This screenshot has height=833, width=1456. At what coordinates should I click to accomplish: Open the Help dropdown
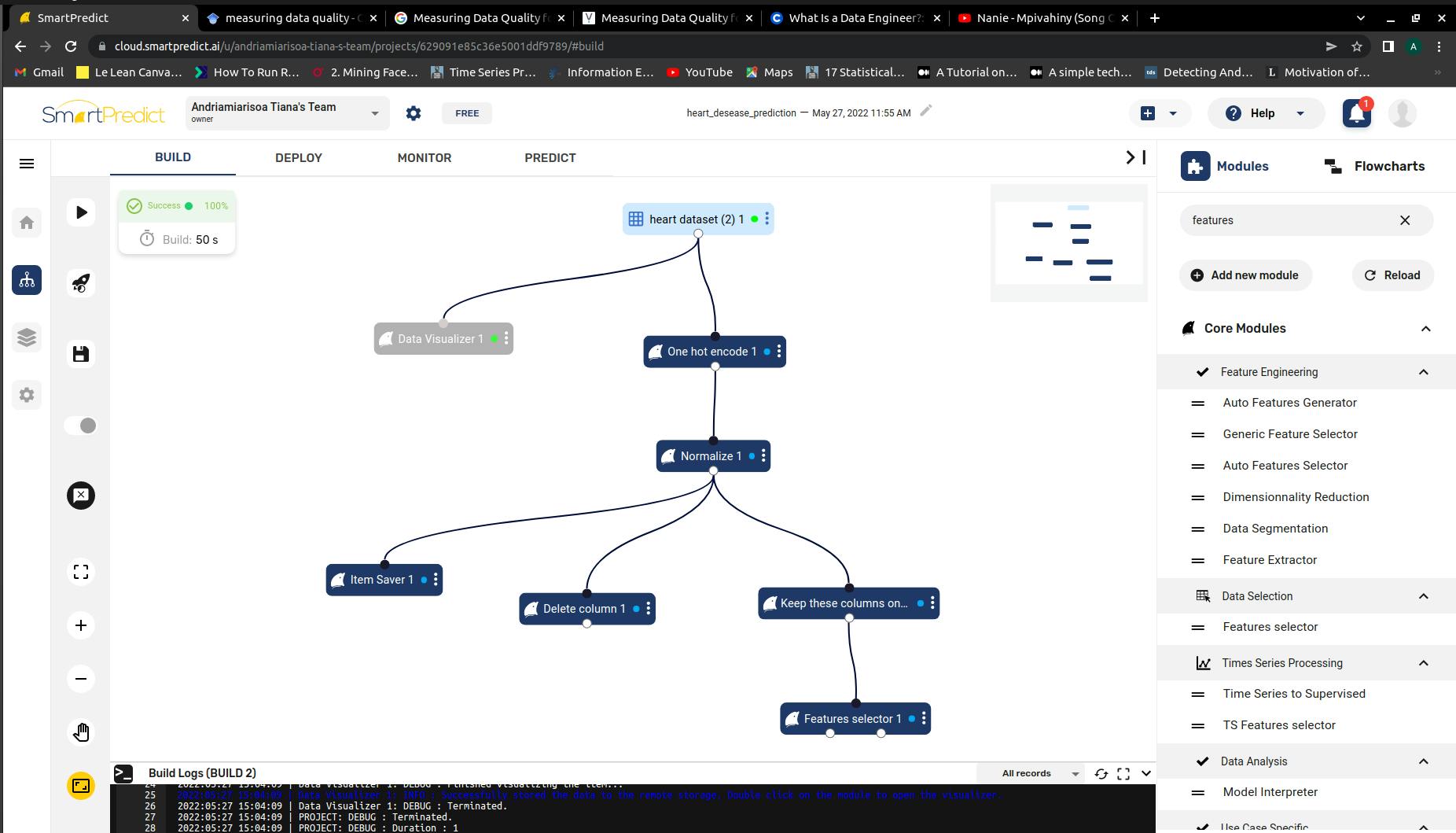1266,113
